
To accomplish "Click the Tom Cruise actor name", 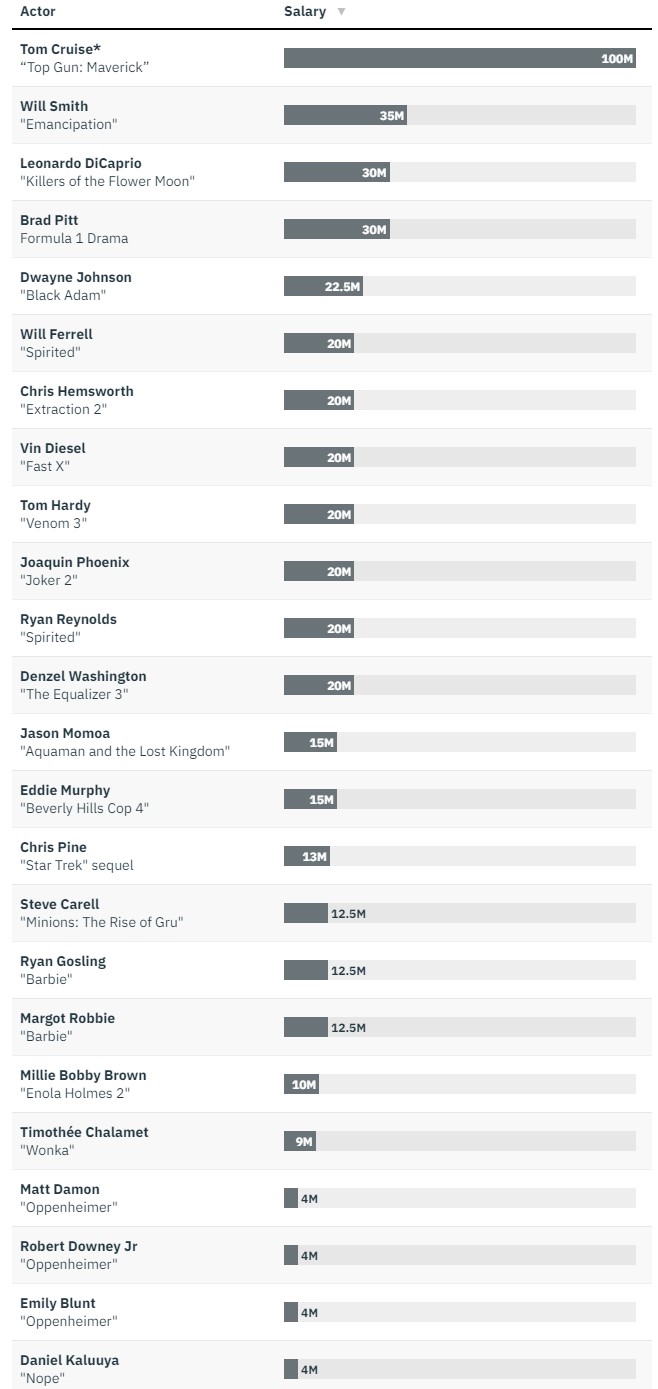I will pyautogui.click(x=61, y=49).
